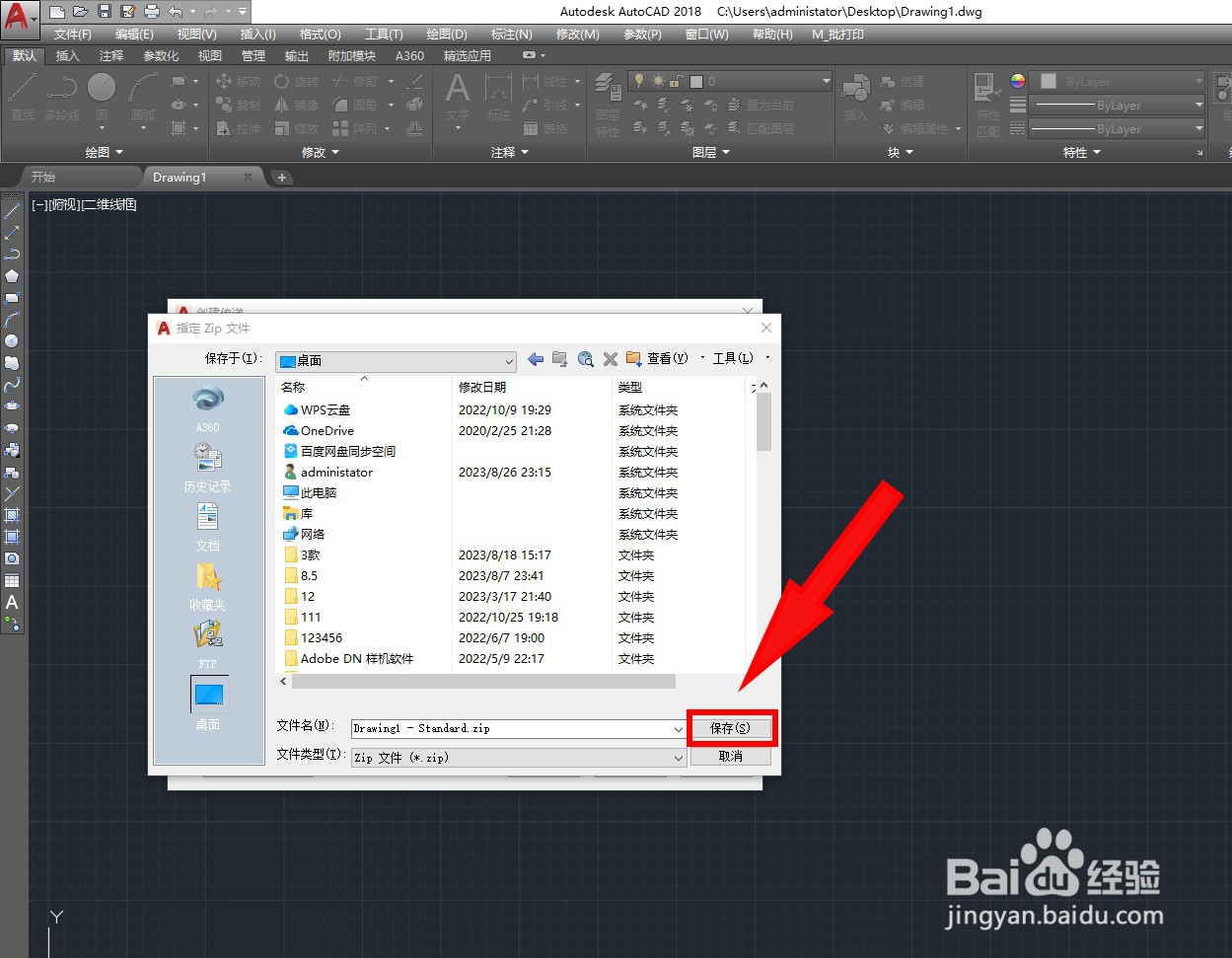Open the 标注(N) menu
The height and width of the screenshot is (958, 1232).
(512, 35)
